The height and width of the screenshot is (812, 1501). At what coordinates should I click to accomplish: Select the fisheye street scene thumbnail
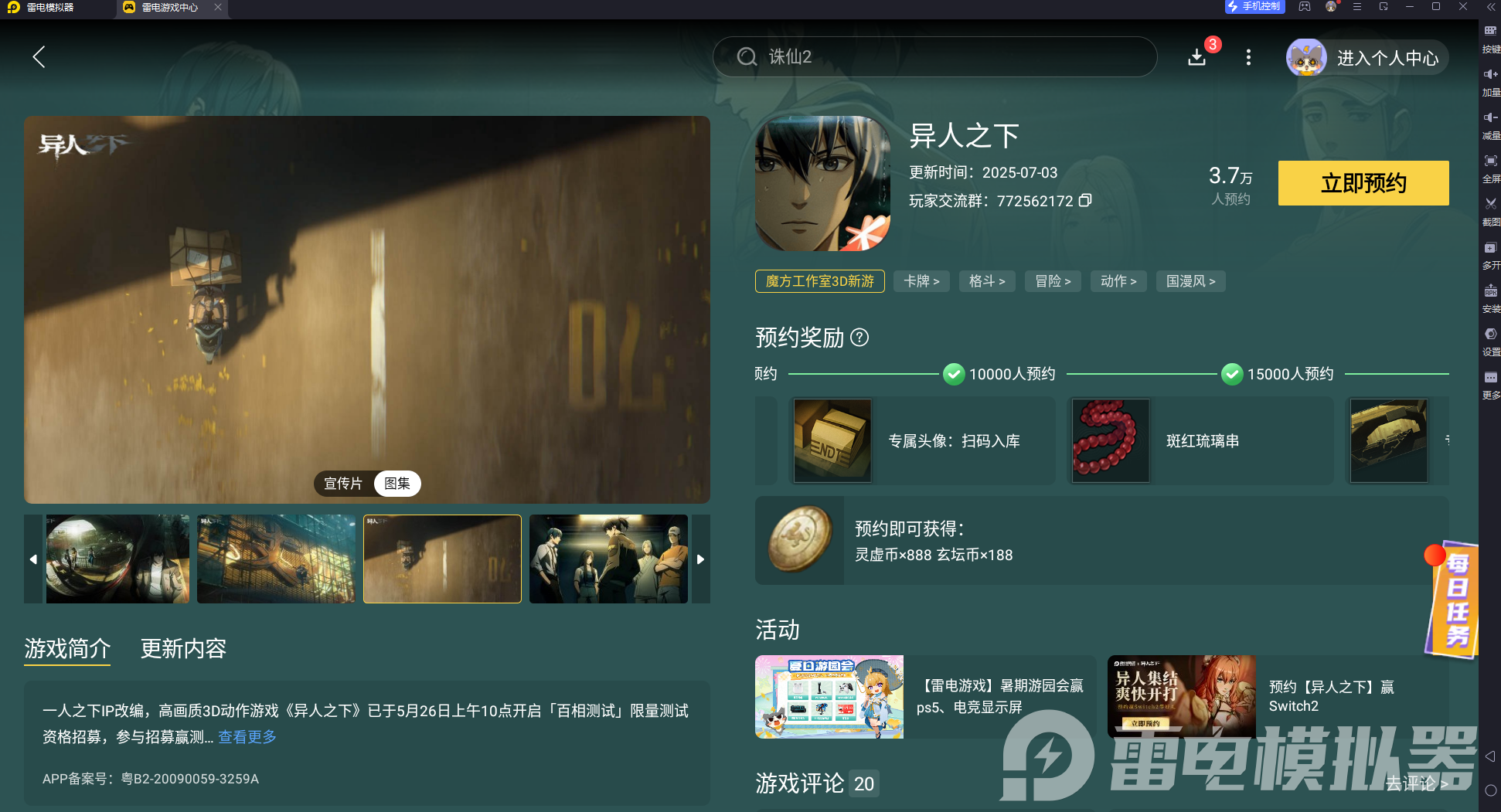(x=117, y=559)
